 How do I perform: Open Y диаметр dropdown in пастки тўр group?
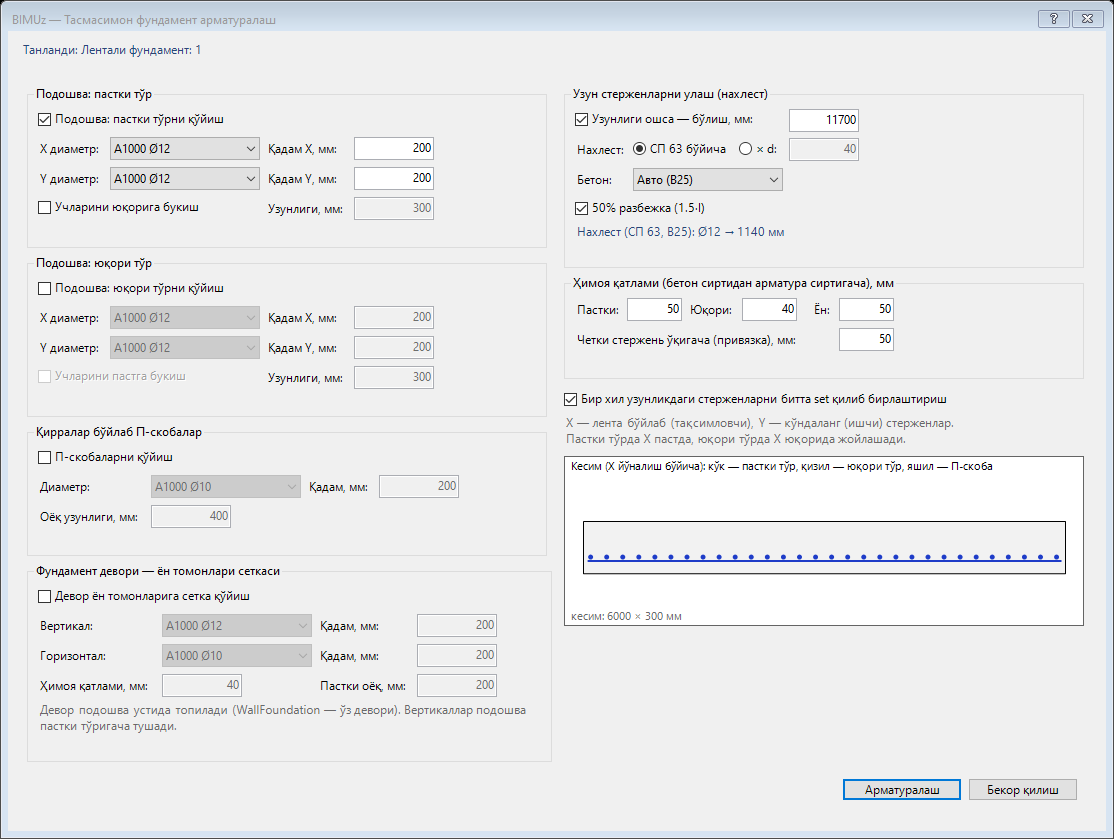[185, 178]
